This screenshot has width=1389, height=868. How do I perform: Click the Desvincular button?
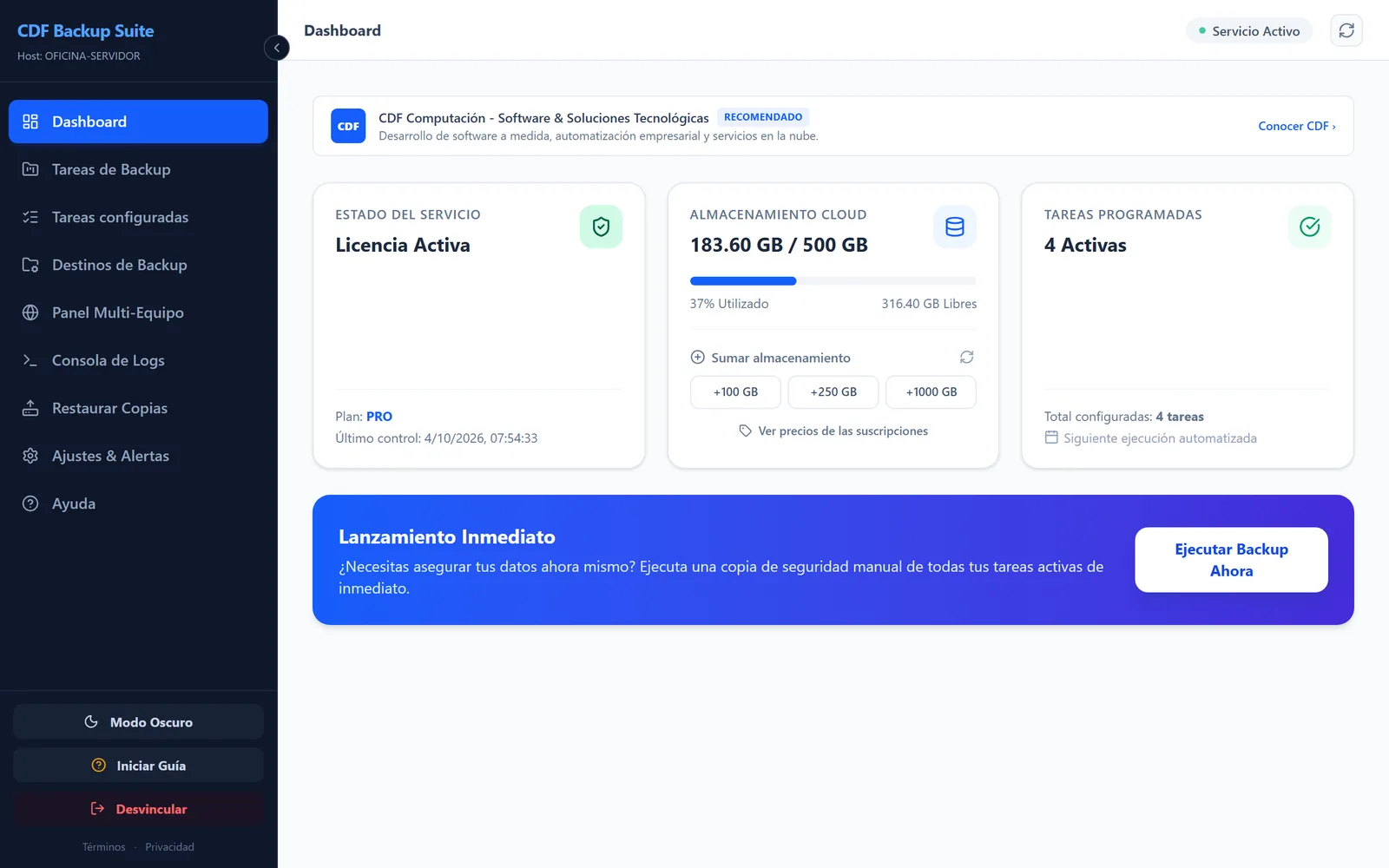click(x=138, y=809)
